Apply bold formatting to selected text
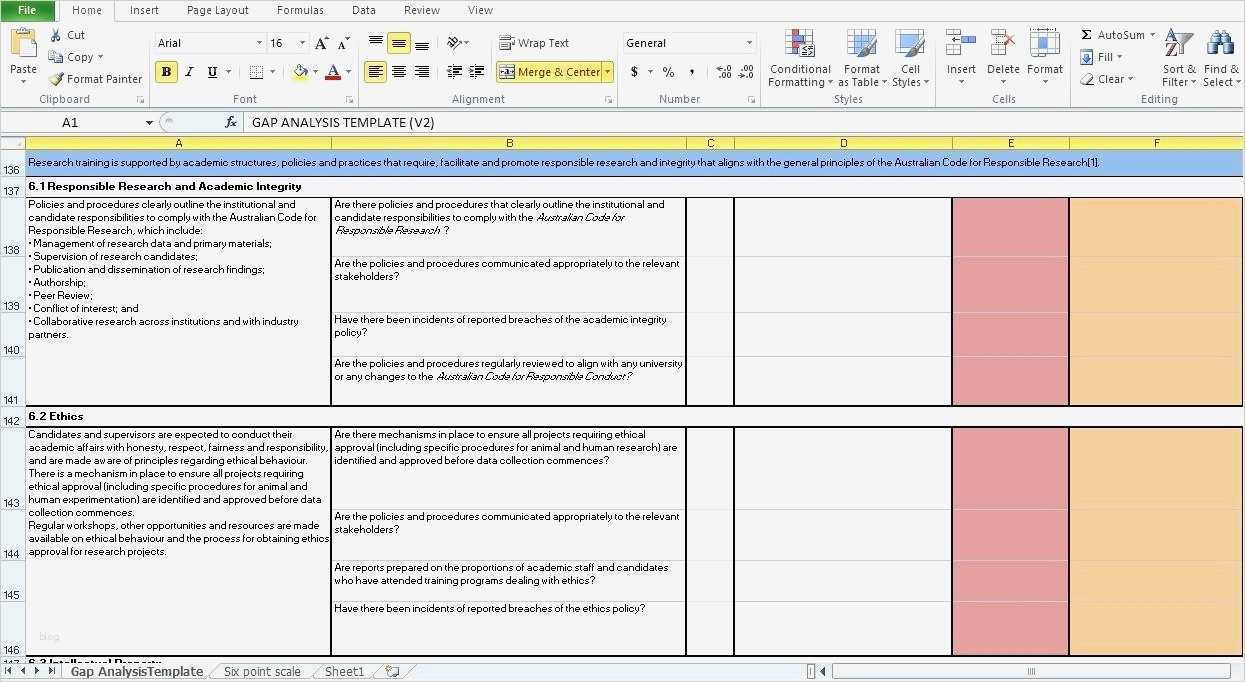The image size is (1245, 682). [165, 72]
